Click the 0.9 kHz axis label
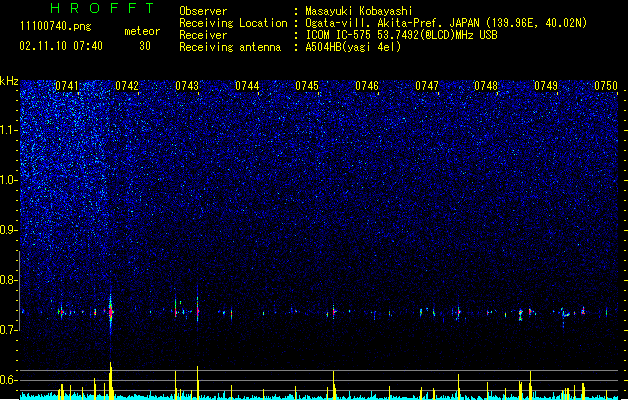 click(9, 230)
